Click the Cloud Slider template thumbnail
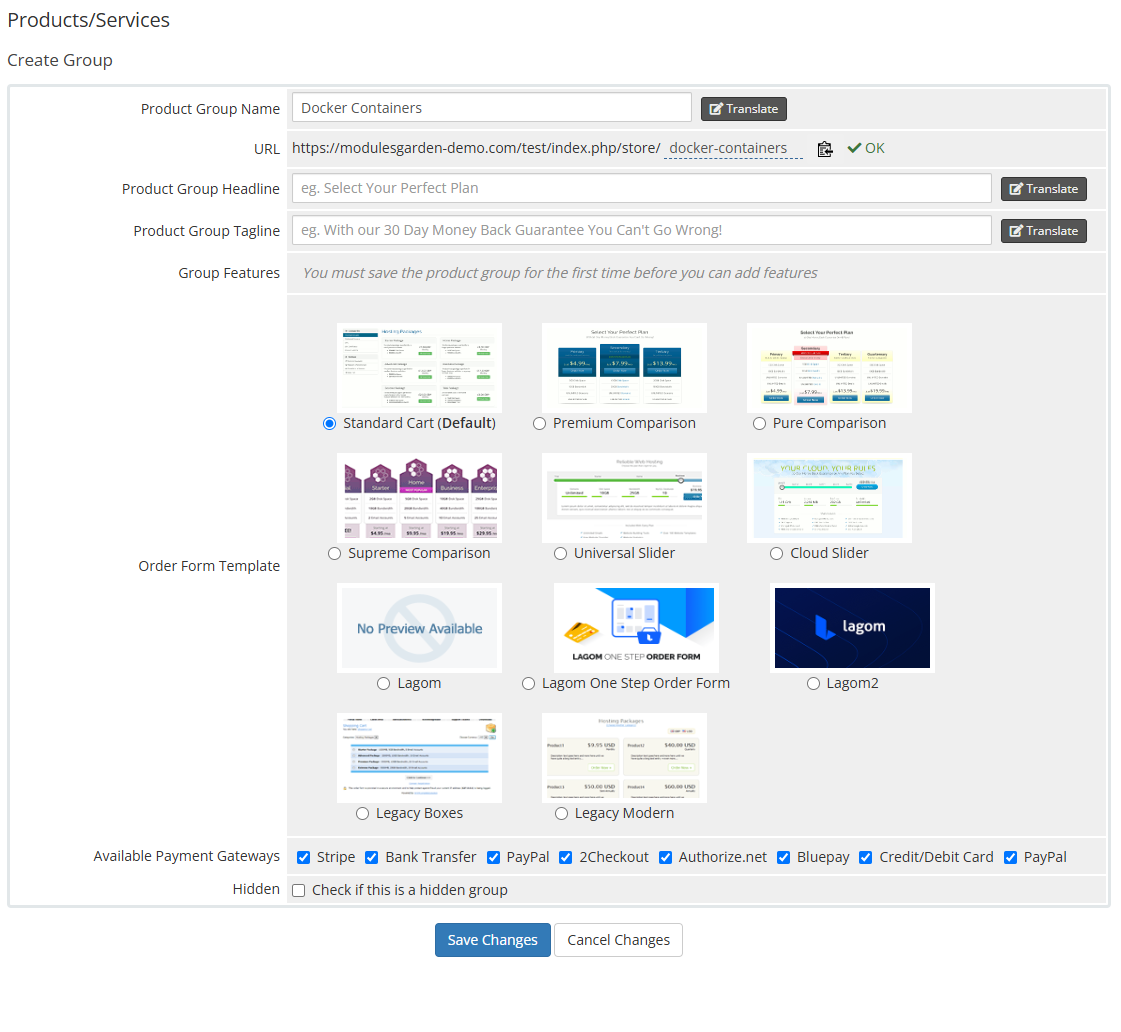1121x1032 pixels. [x=829, y=498]
